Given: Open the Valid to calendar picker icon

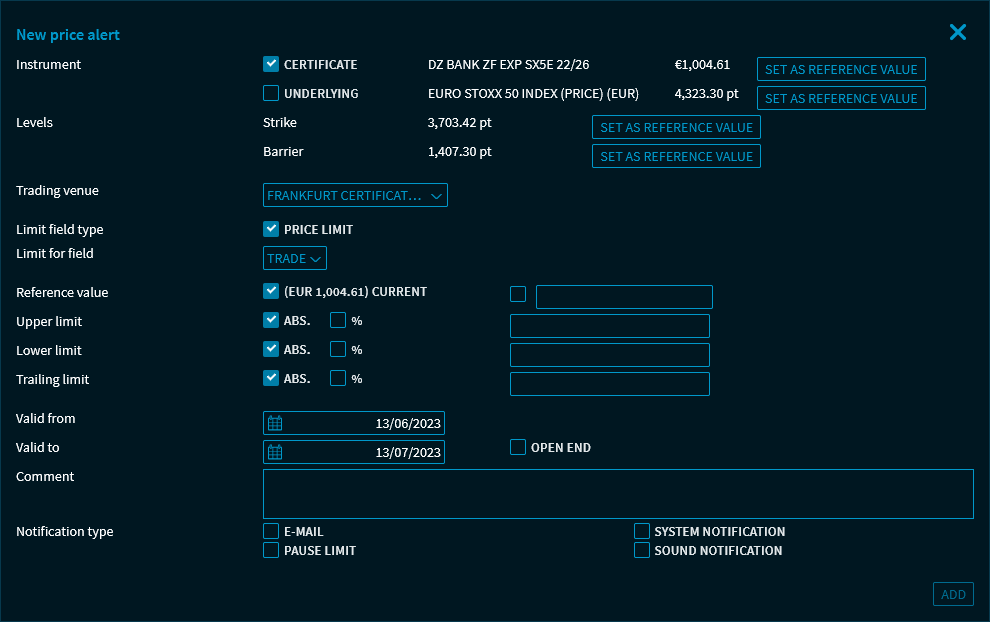Looking at the screenshot, I should [x=275, y=452].
